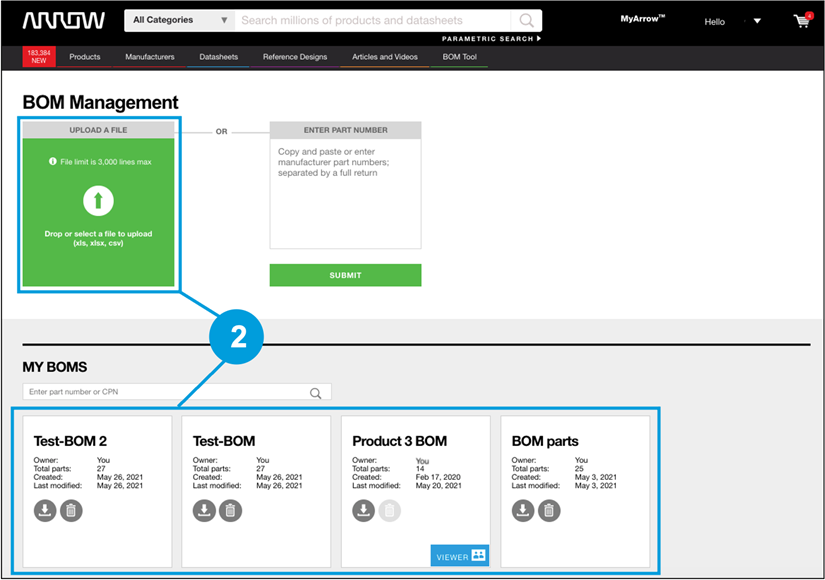Expand the Hello account dropdown arrow
Viewport: 825px width, 580px height.
point(757,21)
